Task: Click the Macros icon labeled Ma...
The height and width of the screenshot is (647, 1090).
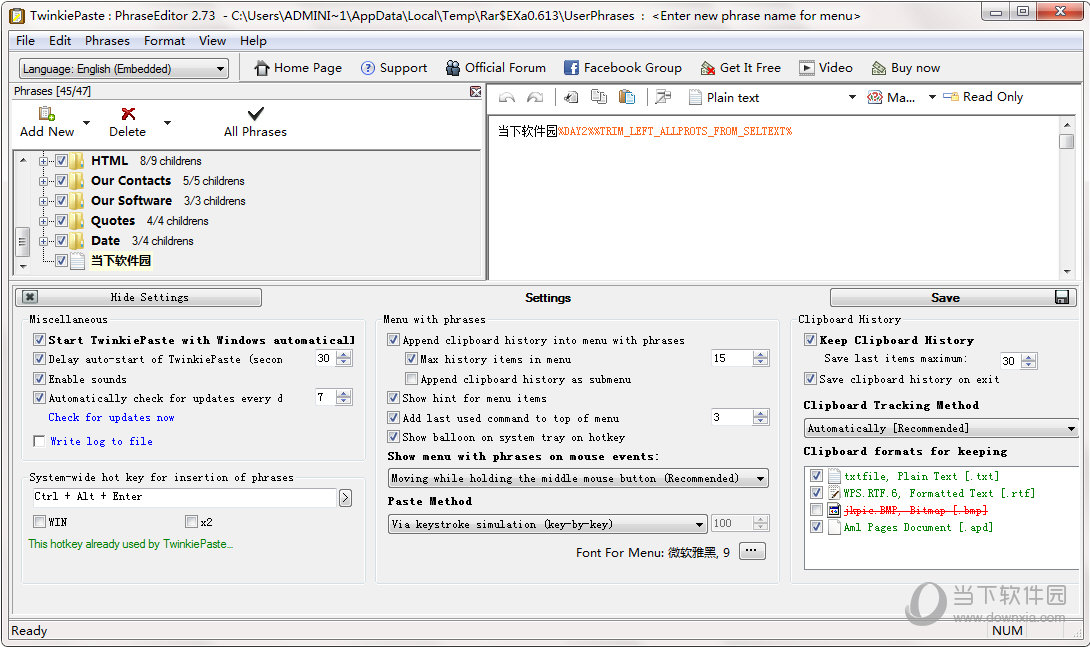Action: [875, 97]
